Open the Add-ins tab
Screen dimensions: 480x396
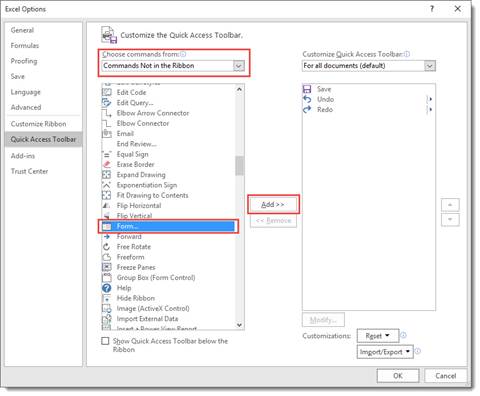pyautogui.click(x=43, y=156)
